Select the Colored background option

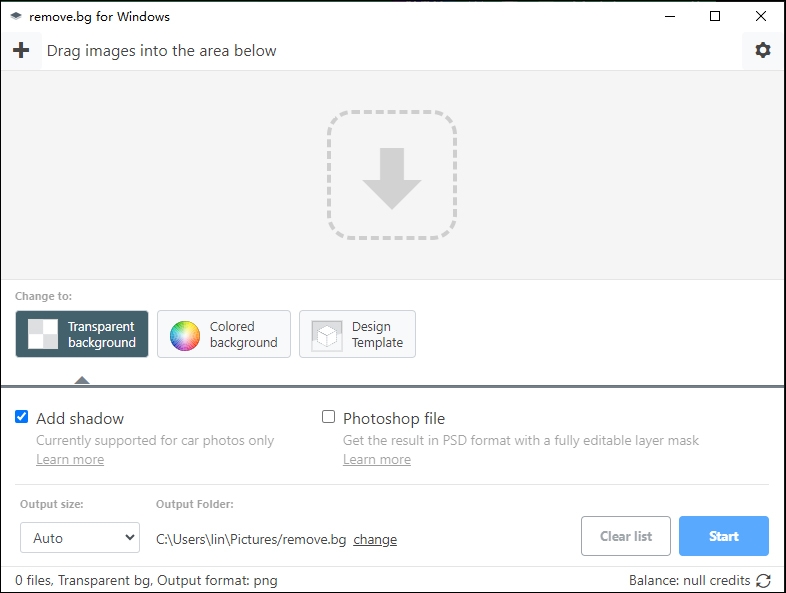(224, 334)
